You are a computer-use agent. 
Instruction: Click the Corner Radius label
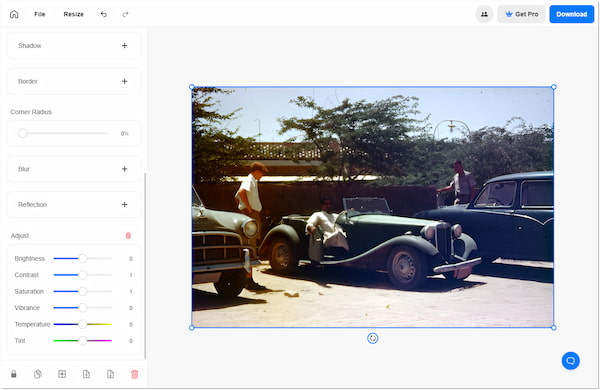tap(31, 112)
